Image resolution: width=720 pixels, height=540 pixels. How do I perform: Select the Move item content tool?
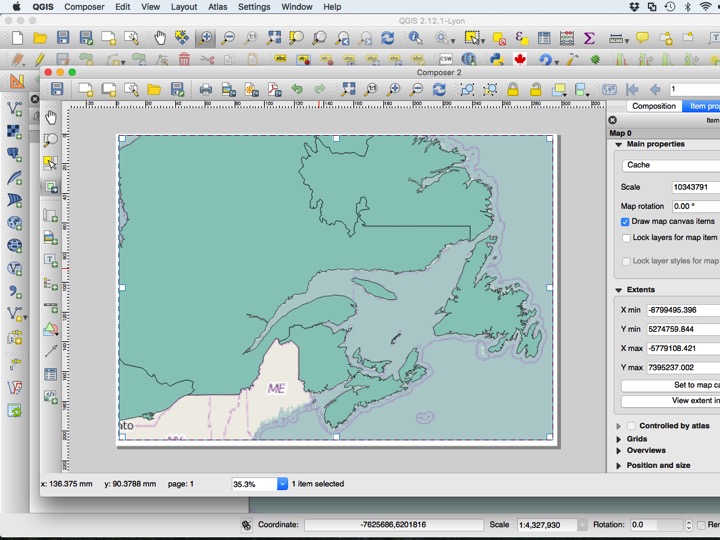click(x=51, y=187)
